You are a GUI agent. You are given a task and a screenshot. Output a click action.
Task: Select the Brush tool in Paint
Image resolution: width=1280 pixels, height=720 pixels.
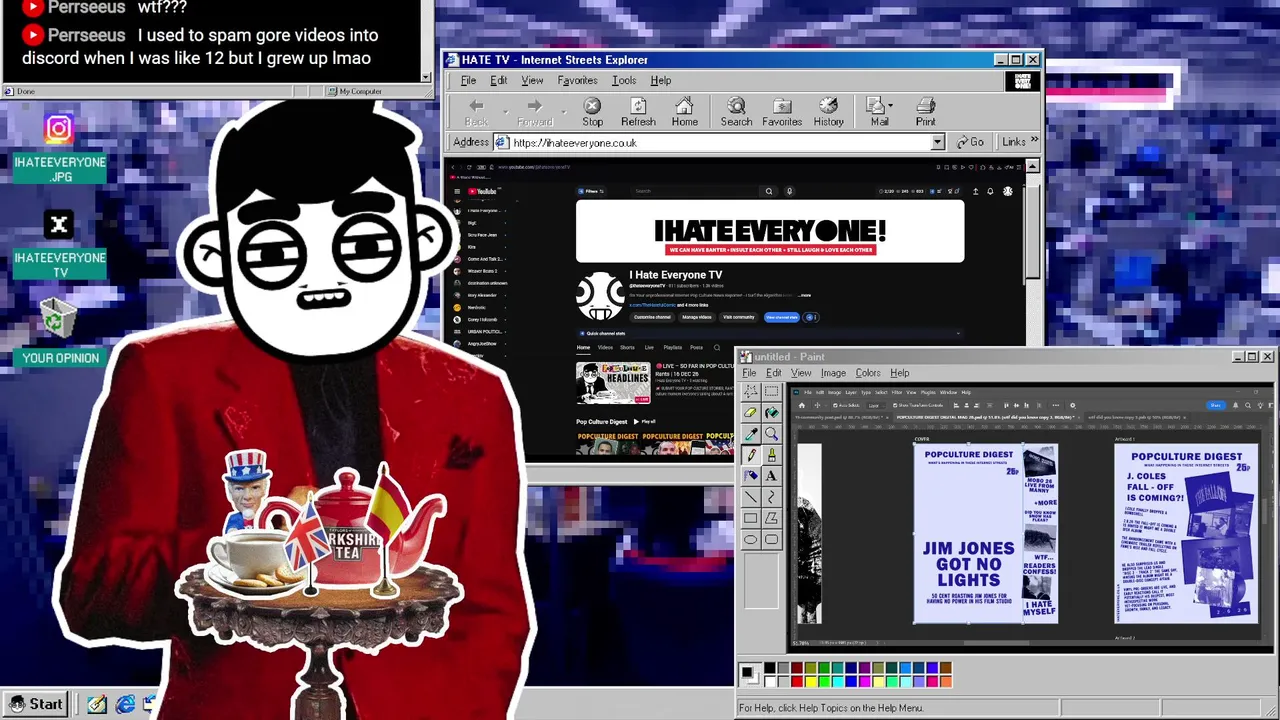pyautogui.click(x=771, y=454)
